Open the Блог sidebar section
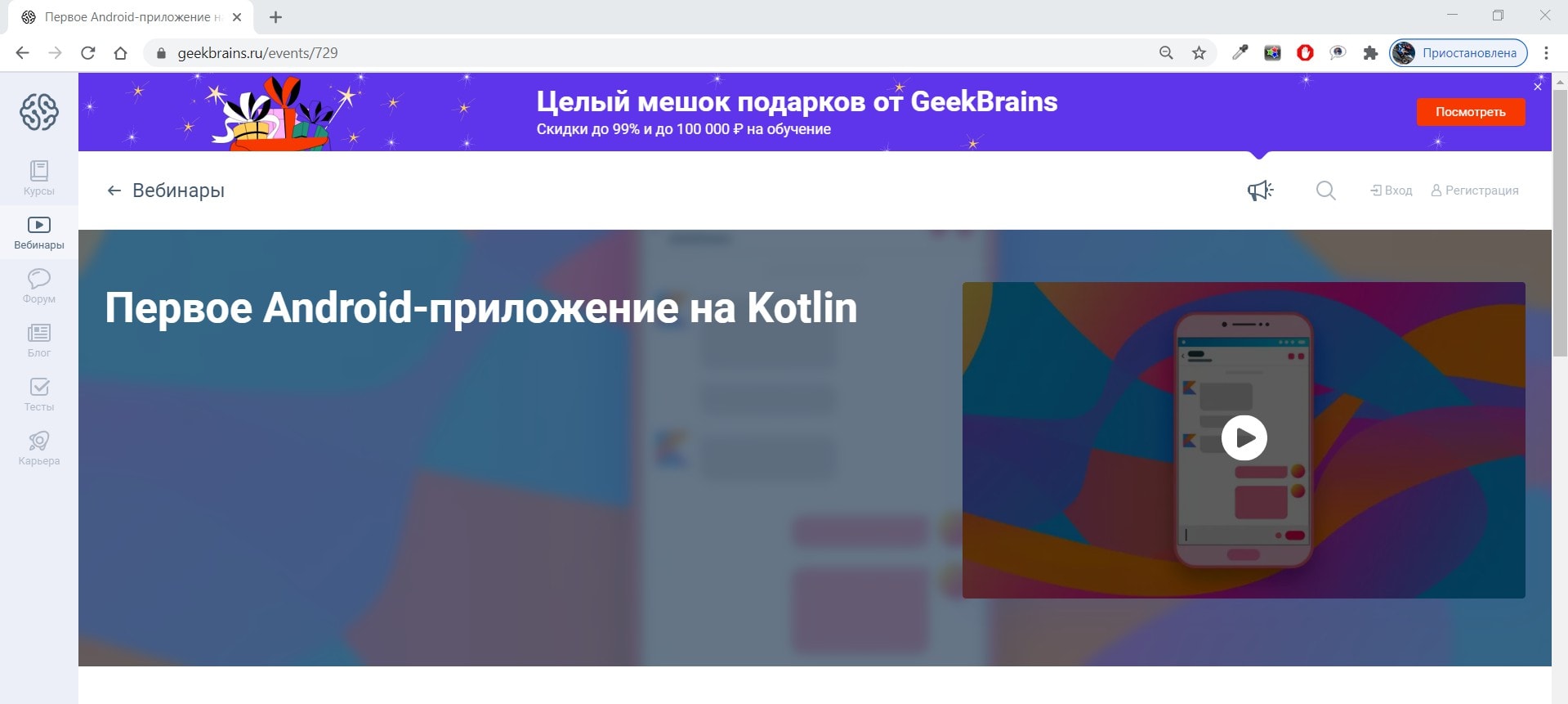1568x704 pixels. point(39,340)
